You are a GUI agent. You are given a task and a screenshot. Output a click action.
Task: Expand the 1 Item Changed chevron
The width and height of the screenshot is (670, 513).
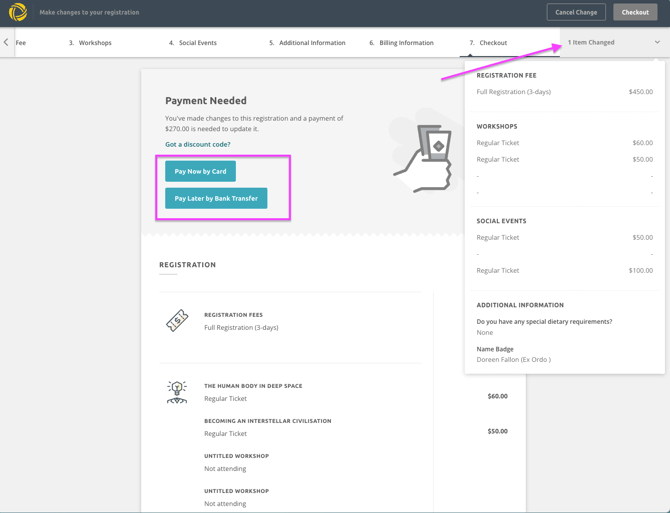[x=657, y=43]
